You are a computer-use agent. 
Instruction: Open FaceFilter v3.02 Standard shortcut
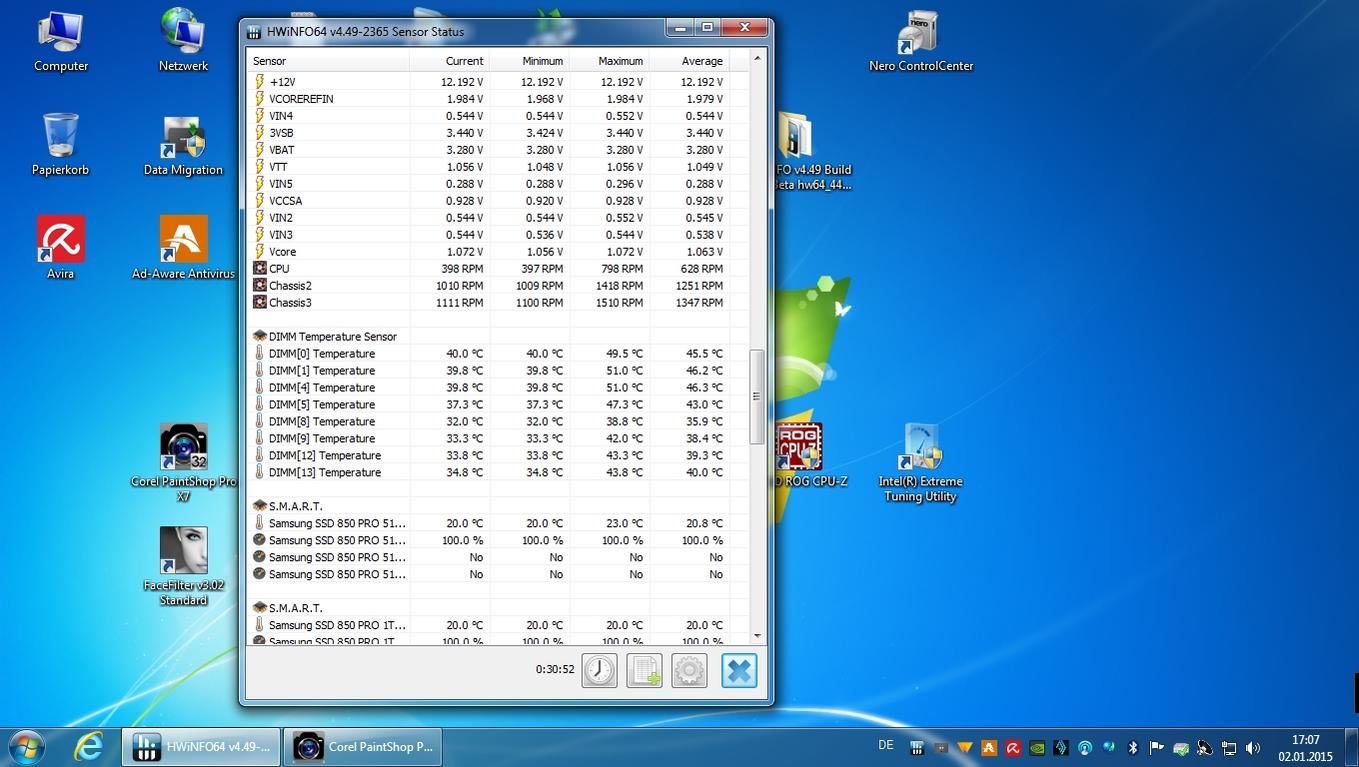[x=184, y=567]
